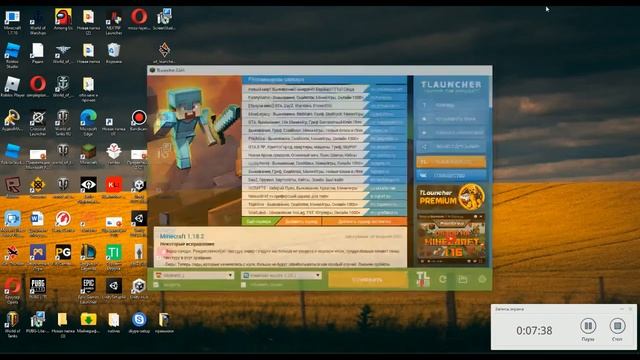Image resolution: width=640 pixels, height=360 pixels.
Task: Open the game folder icon in TLauncher
Action: [462, 280]
